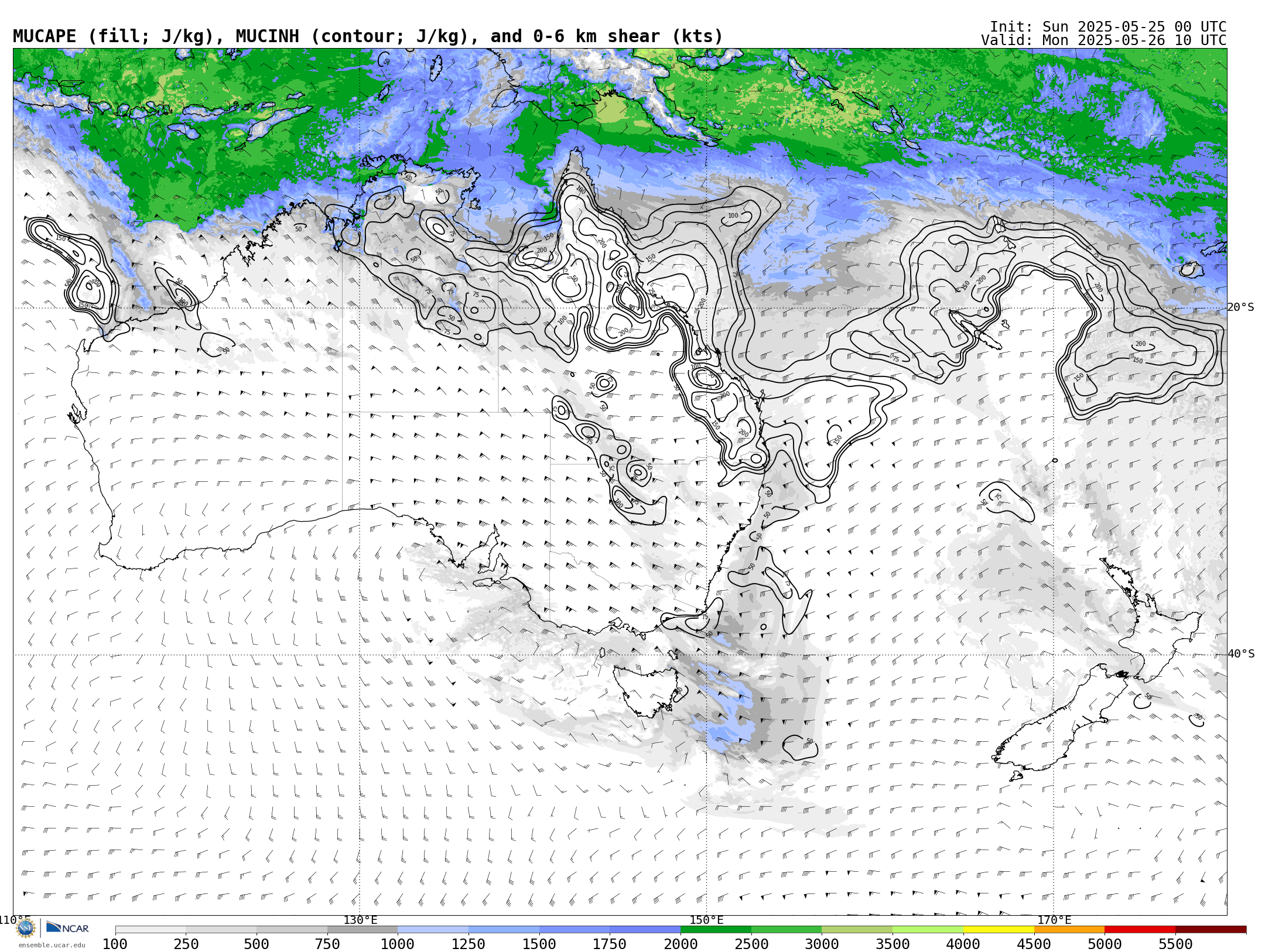Pick the red 5000–5500 colorbar swatch

pyautogui.click(x=1140, y=930)
